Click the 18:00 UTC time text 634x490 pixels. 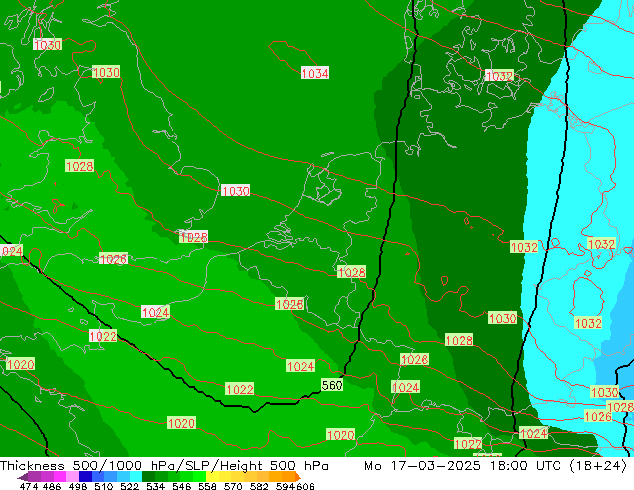[525, 466]
